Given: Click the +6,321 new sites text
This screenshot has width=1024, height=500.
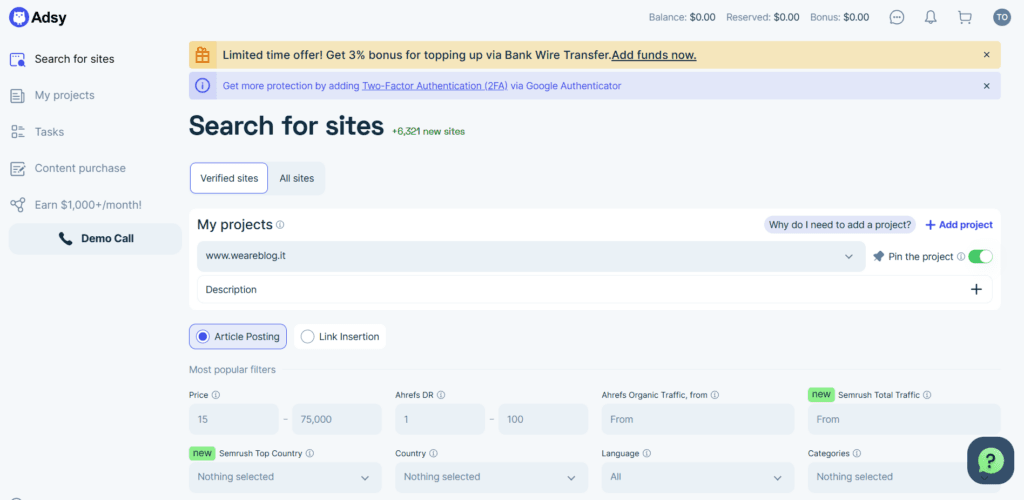Looking at the screenshot, I should (x=428, y=132).
